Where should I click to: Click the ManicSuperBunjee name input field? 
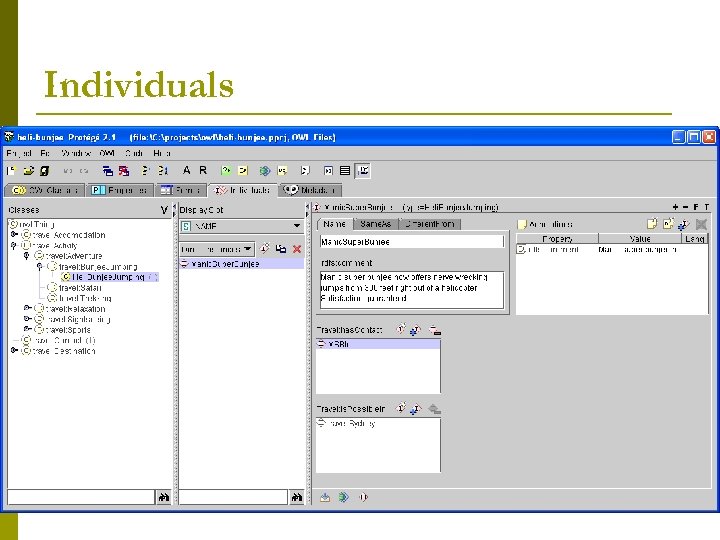pyautogui.click(x=411, y=242)
